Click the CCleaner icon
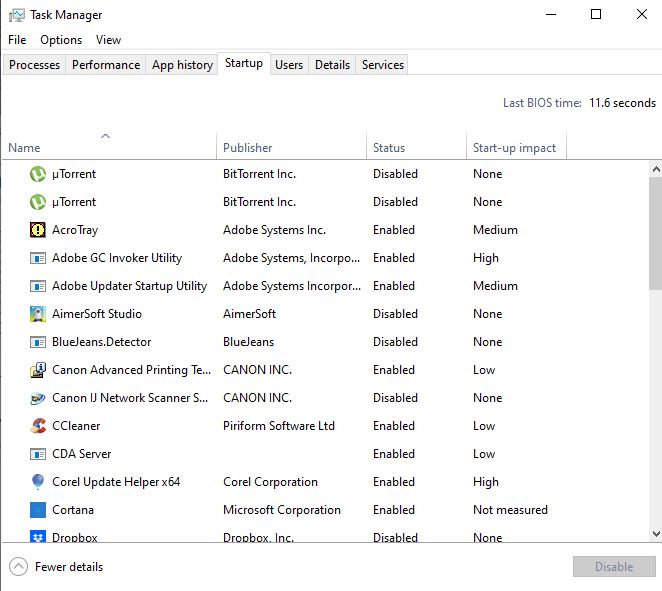 [38, 426]
